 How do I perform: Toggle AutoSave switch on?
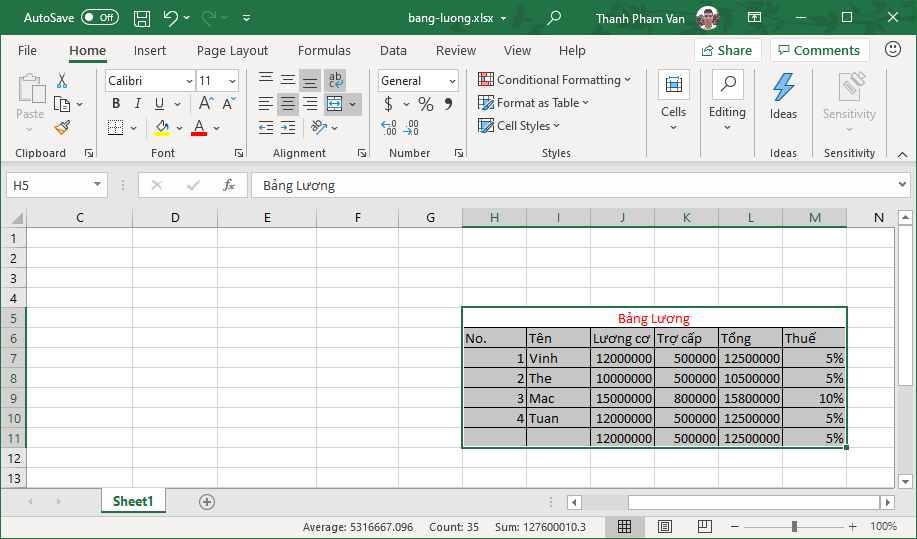[x=99, y=18]
